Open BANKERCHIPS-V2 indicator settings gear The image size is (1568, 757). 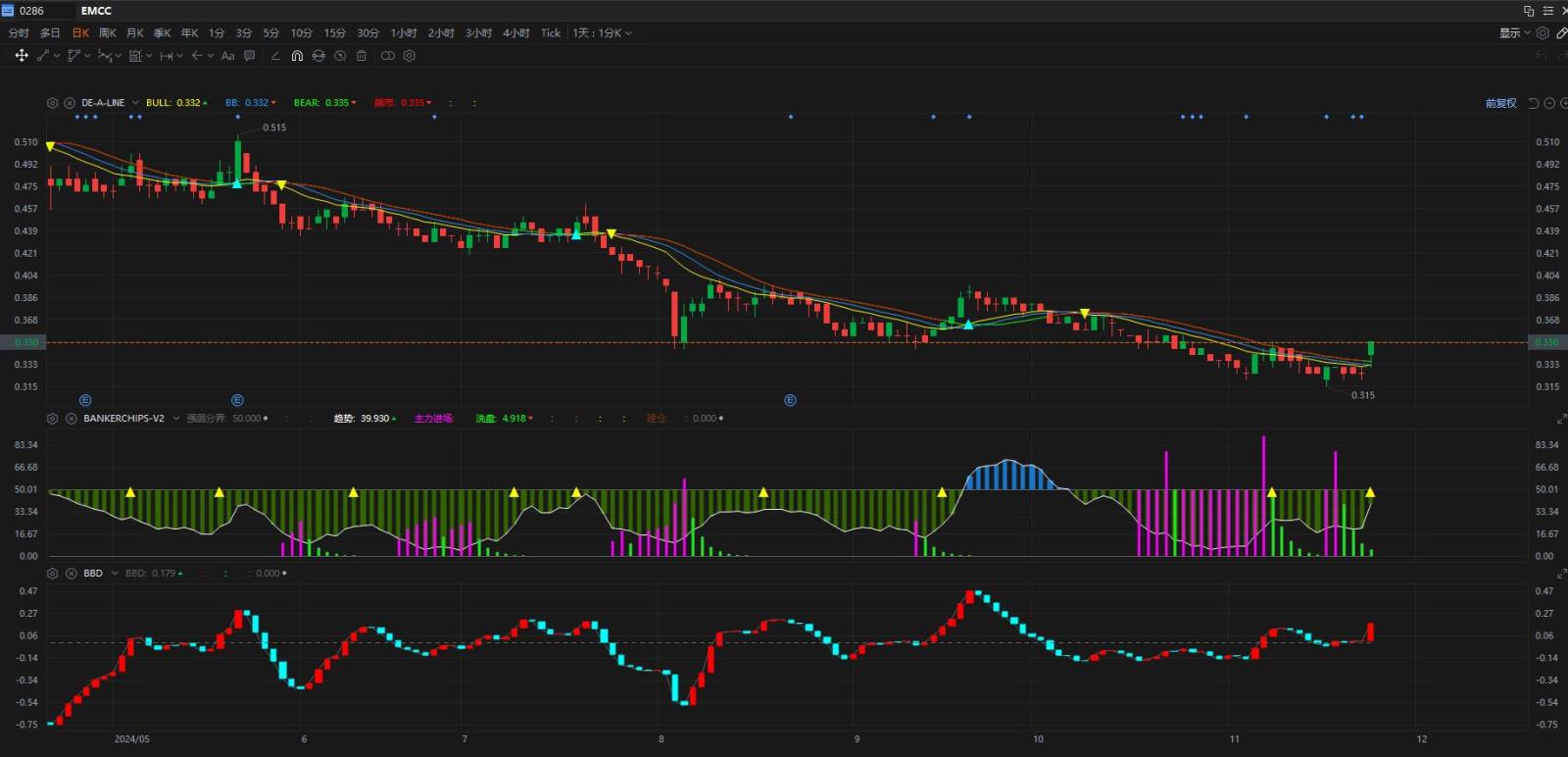53,419
